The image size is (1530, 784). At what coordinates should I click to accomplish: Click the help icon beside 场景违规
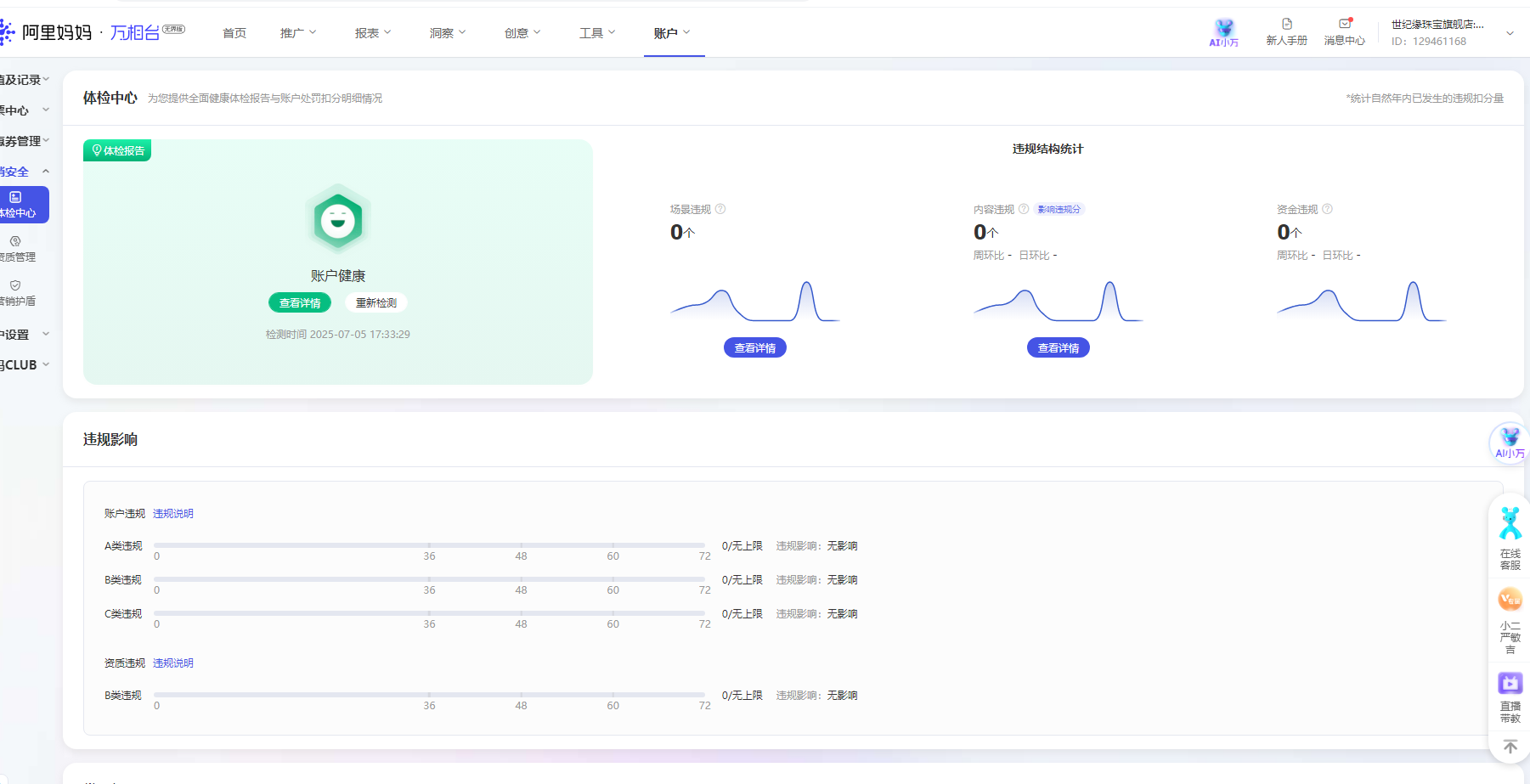coord(720,209)
